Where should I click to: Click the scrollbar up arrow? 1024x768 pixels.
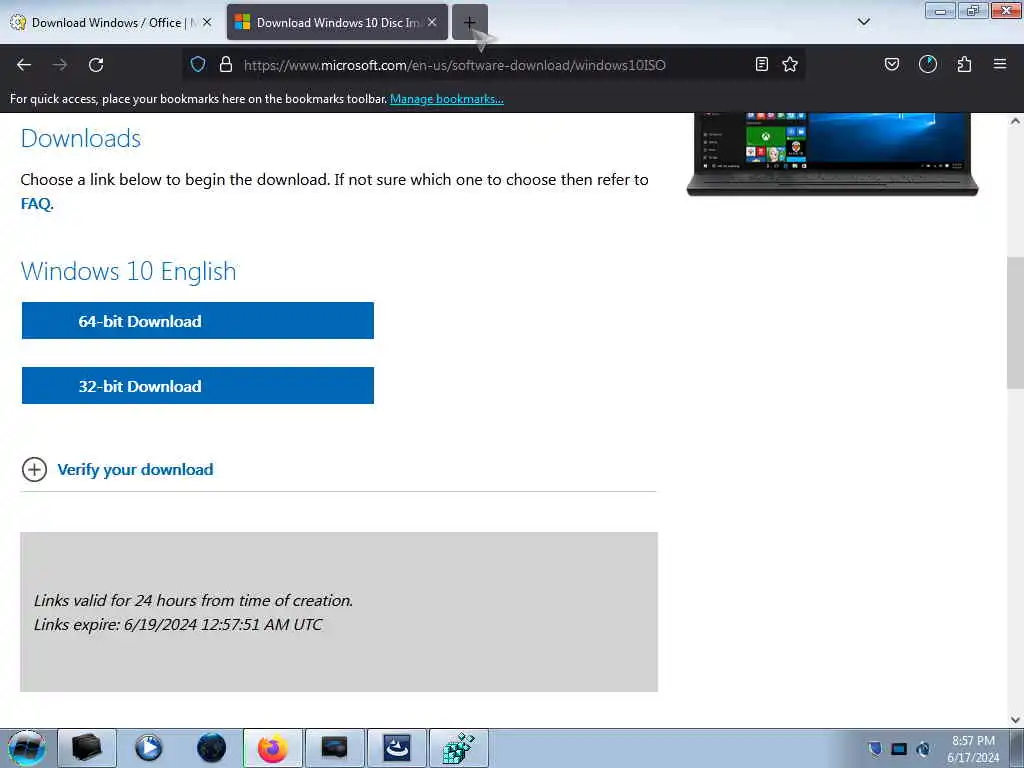point(1015,121)
